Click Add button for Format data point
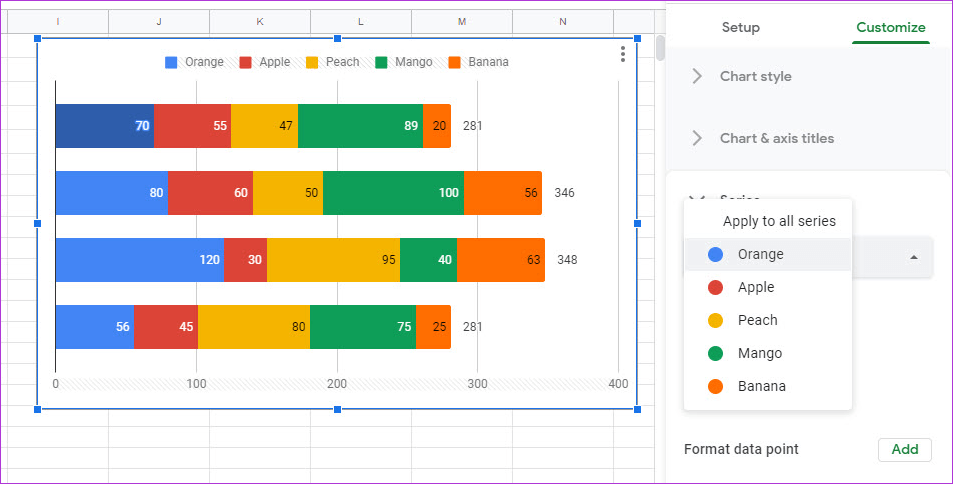The width and height of the screenshot is (953, 484). (904, 449)
